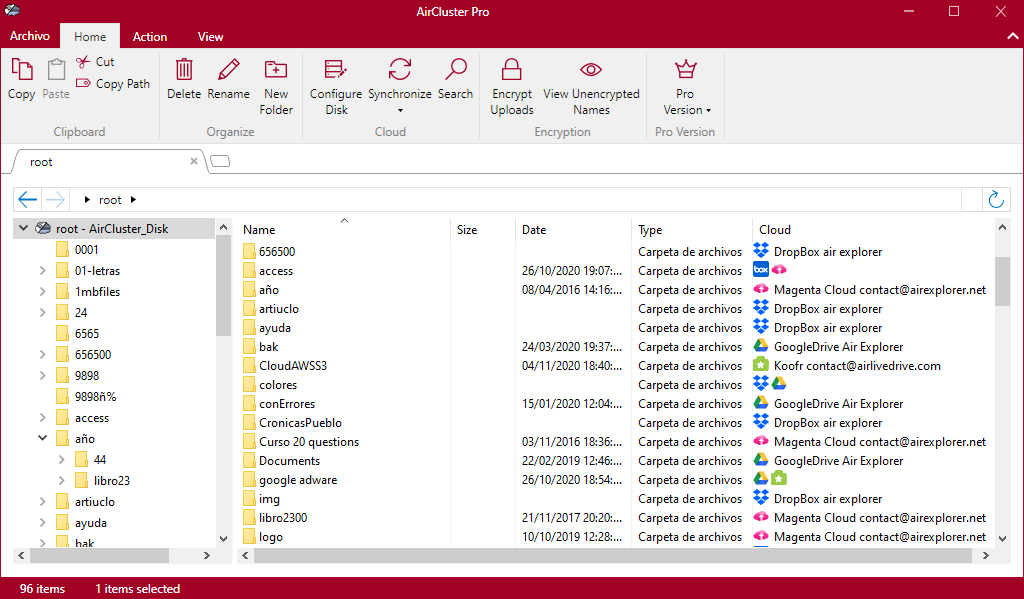Click Koofr icon in CloudAWSS3 row

click(761, 364)
